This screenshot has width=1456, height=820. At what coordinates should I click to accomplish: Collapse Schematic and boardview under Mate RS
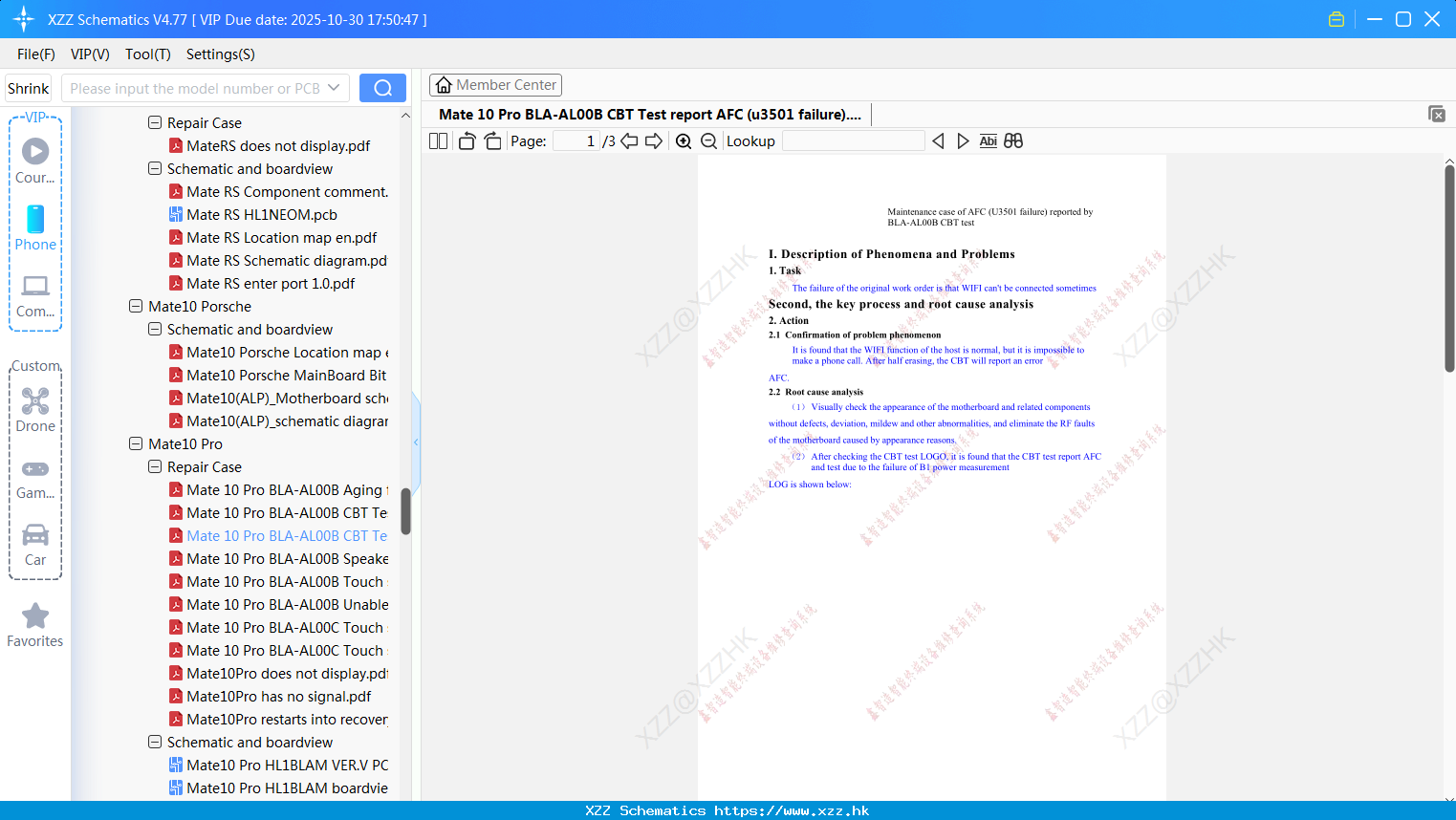click(155, 169)
